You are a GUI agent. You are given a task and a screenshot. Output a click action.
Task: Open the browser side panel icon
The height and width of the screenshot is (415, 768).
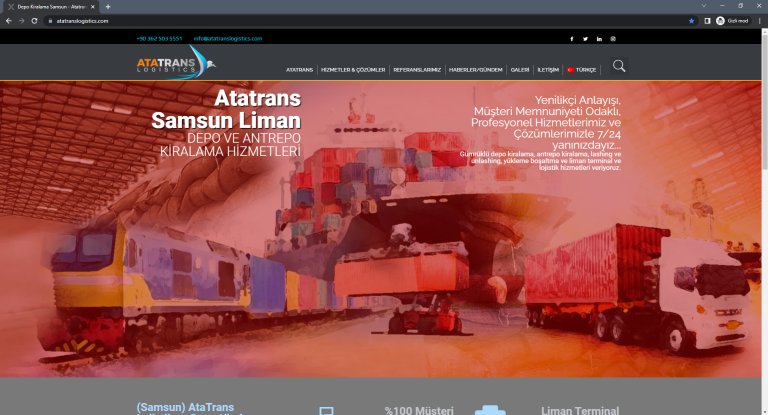[707, 21]
